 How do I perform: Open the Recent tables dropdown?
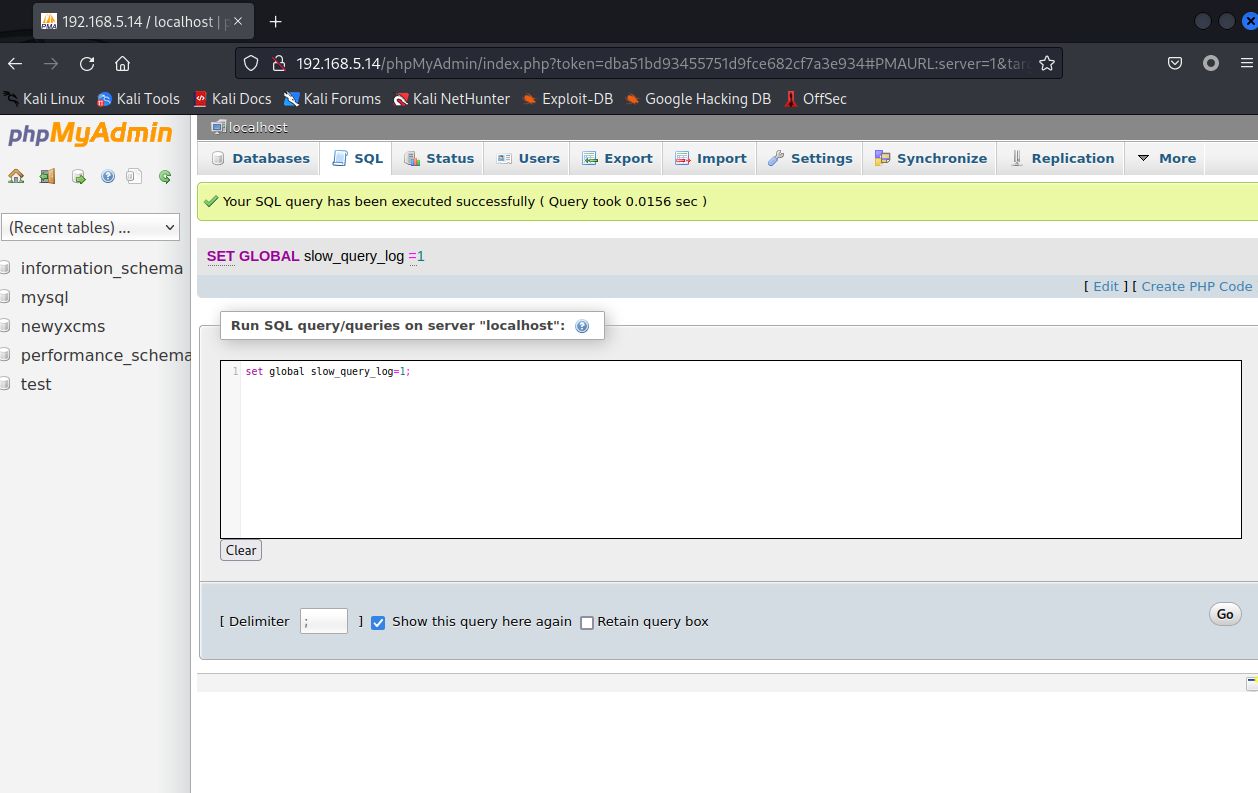coord(90,227)
